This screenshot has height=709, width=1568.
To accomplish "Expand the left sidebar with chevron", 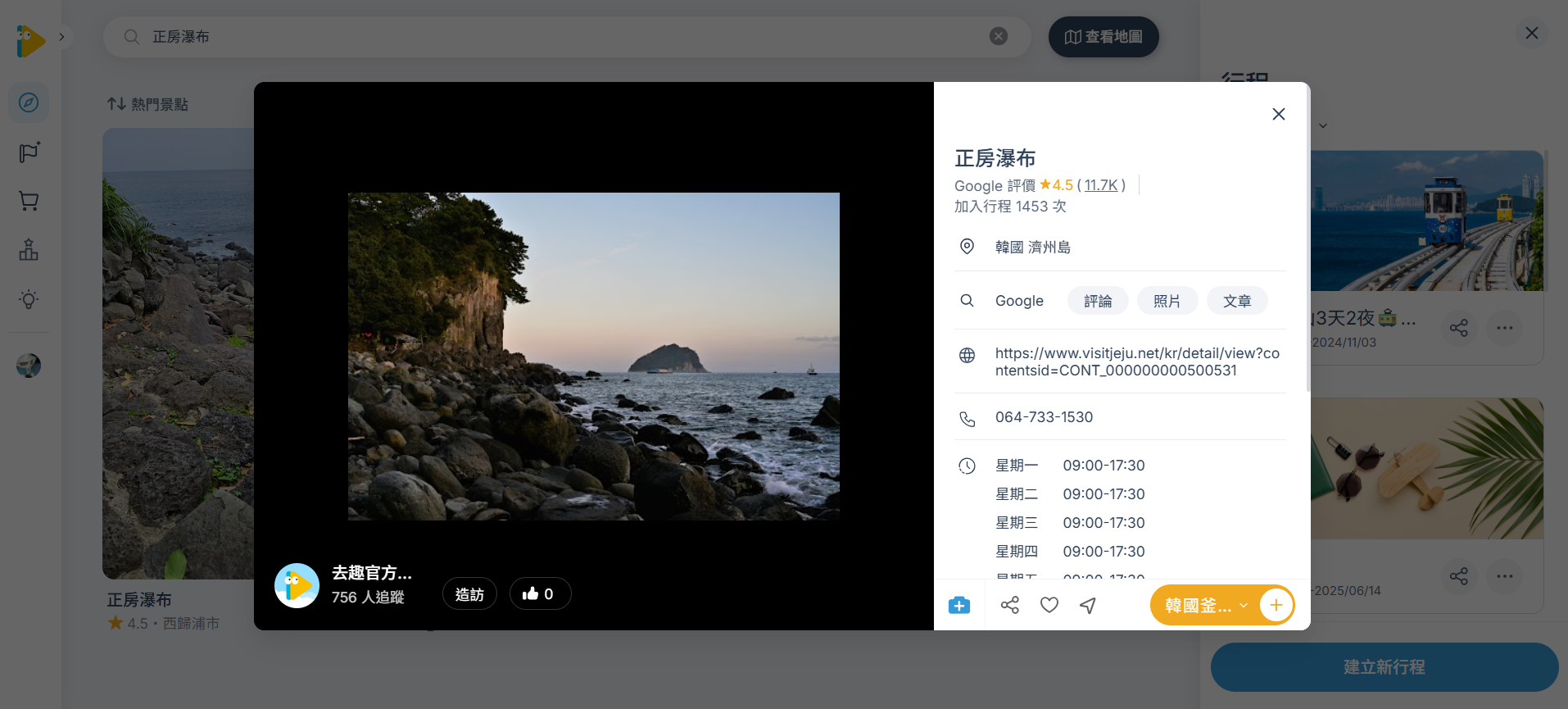I will [x=61, y=37].
